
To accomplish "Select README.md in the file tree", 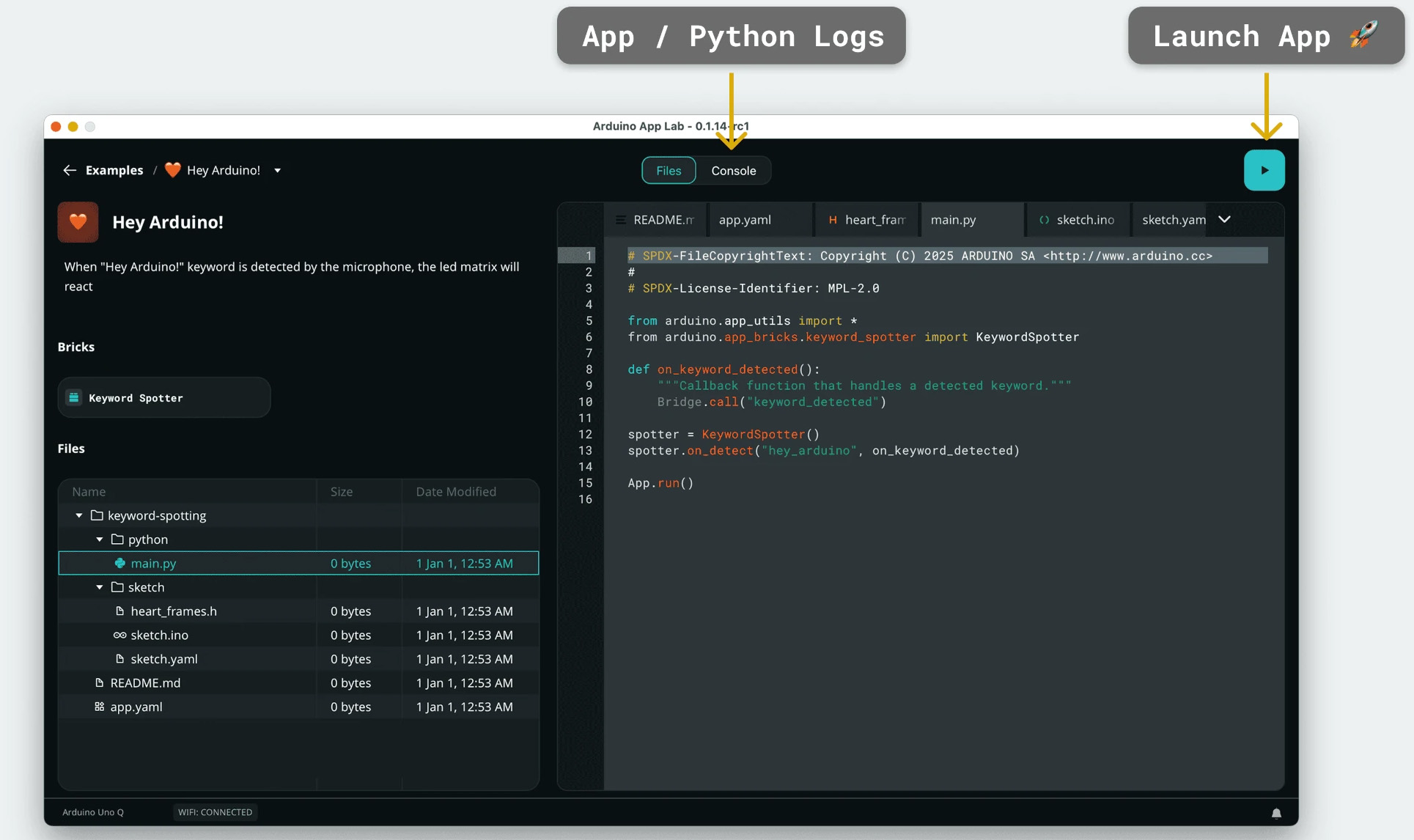I will [x=145, y=683].
